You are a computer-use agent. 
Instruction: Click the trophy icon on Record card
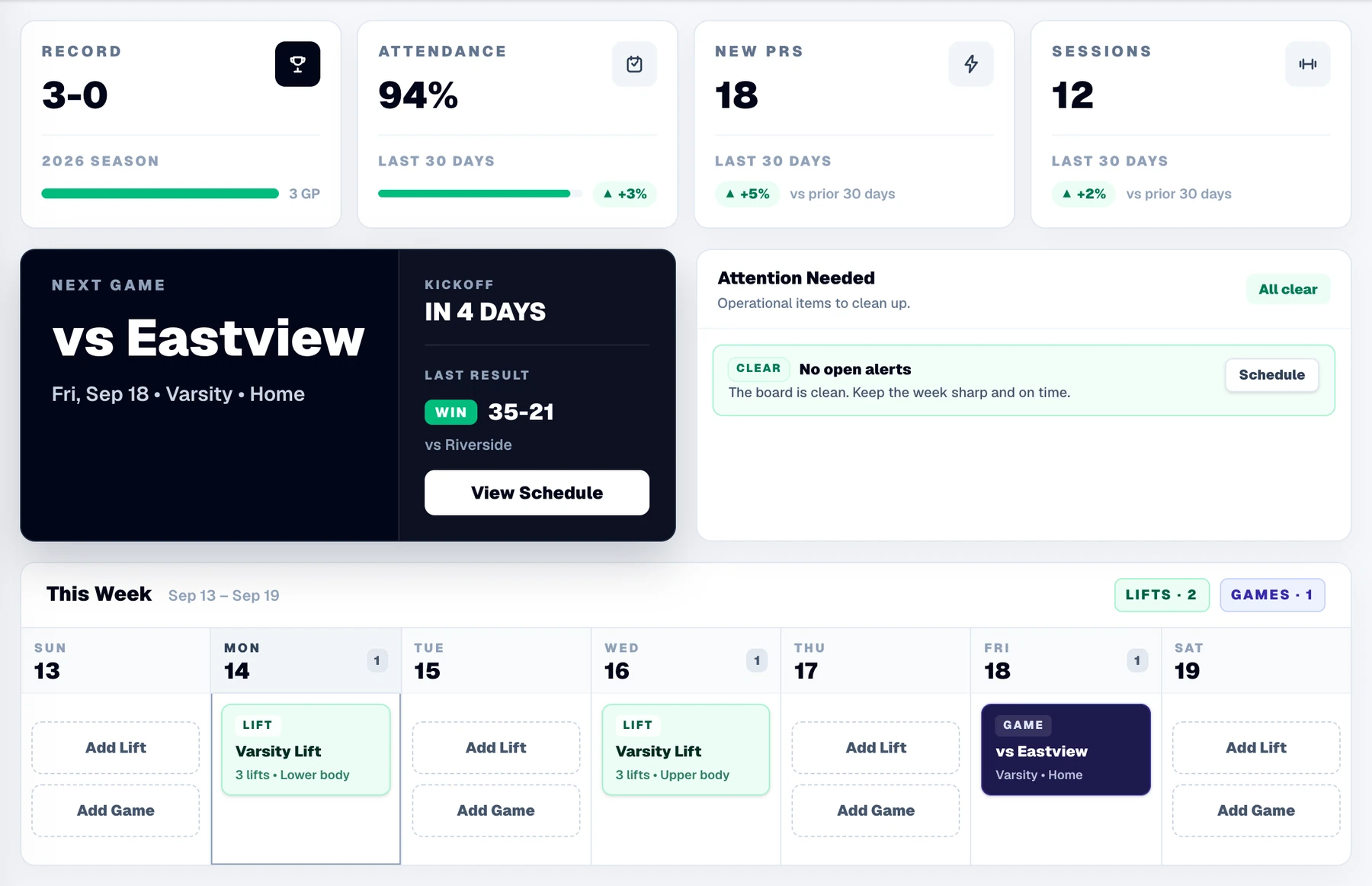[297, 64]
